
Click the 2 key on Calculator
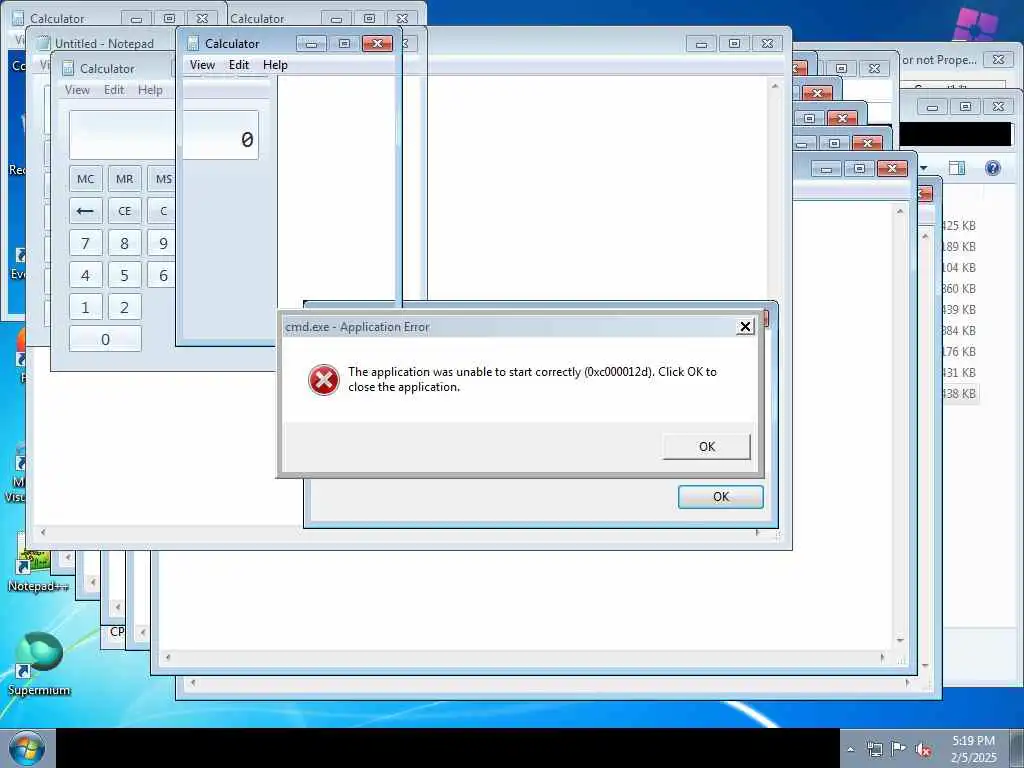click(125, 308)
